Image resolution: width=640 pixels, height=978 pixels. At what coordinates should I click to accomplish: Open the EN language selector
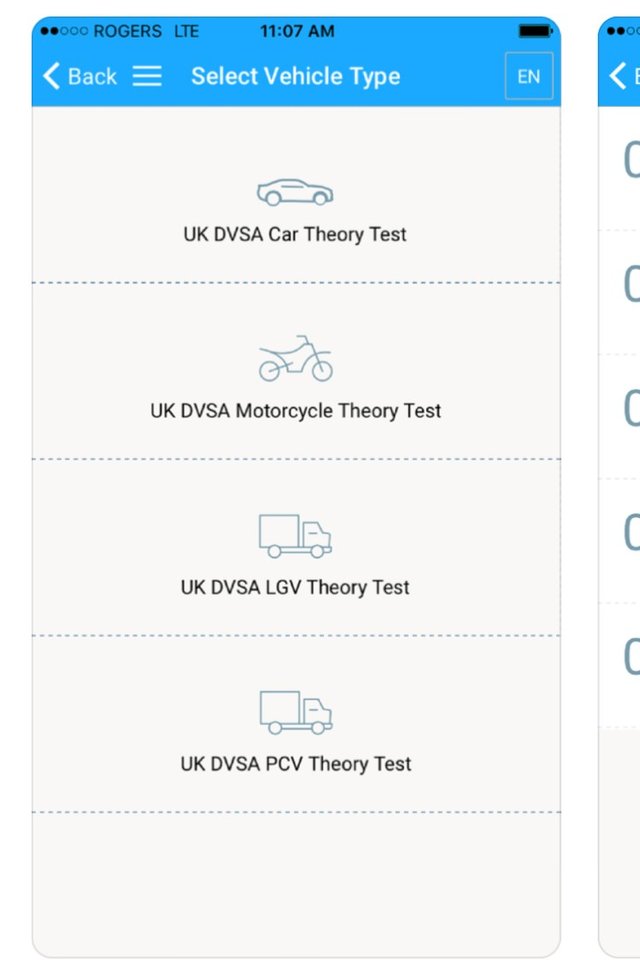529,76
